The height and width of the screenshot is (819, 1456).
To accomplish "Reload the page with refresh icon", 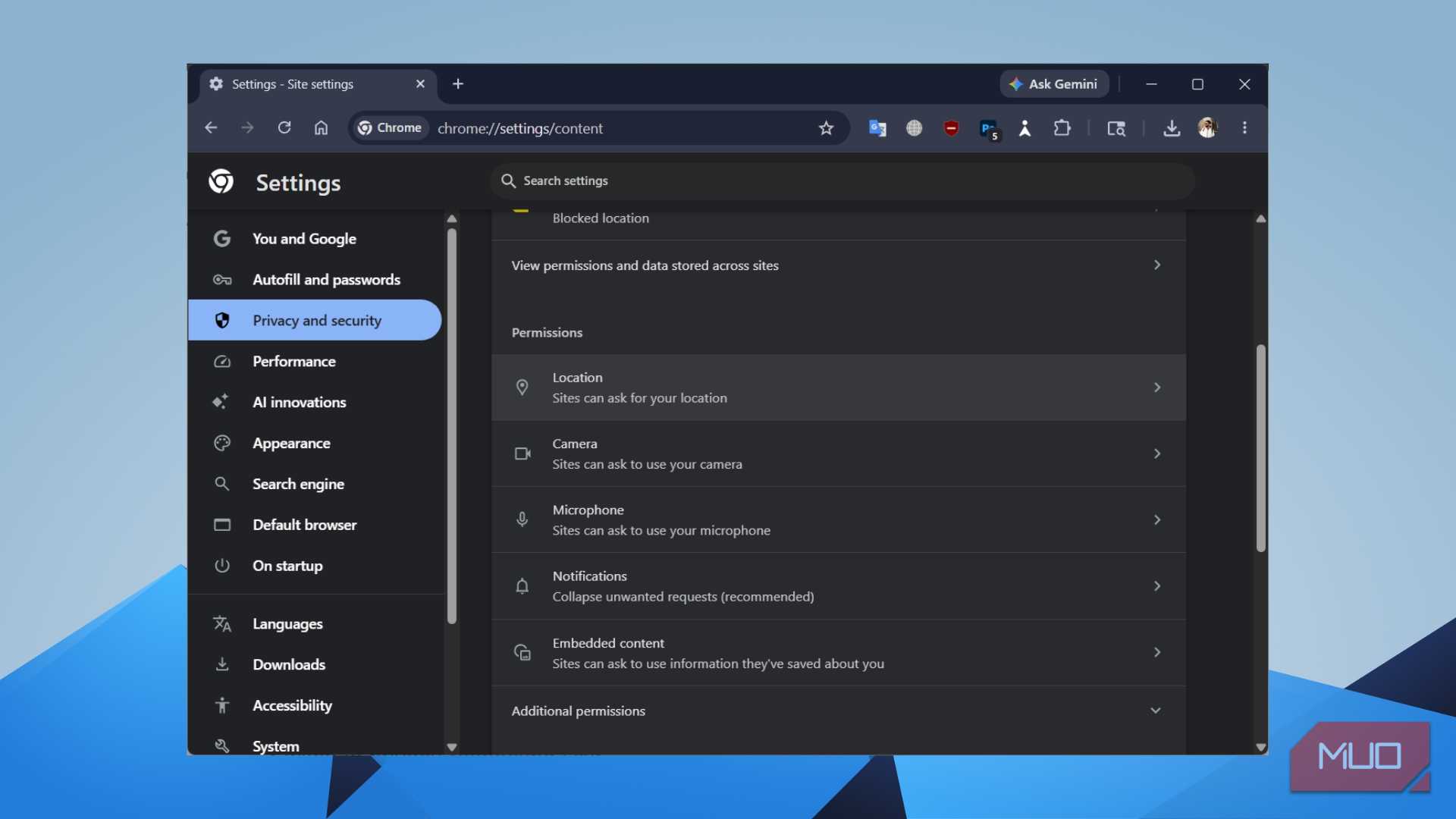I will tap(284, 128).
